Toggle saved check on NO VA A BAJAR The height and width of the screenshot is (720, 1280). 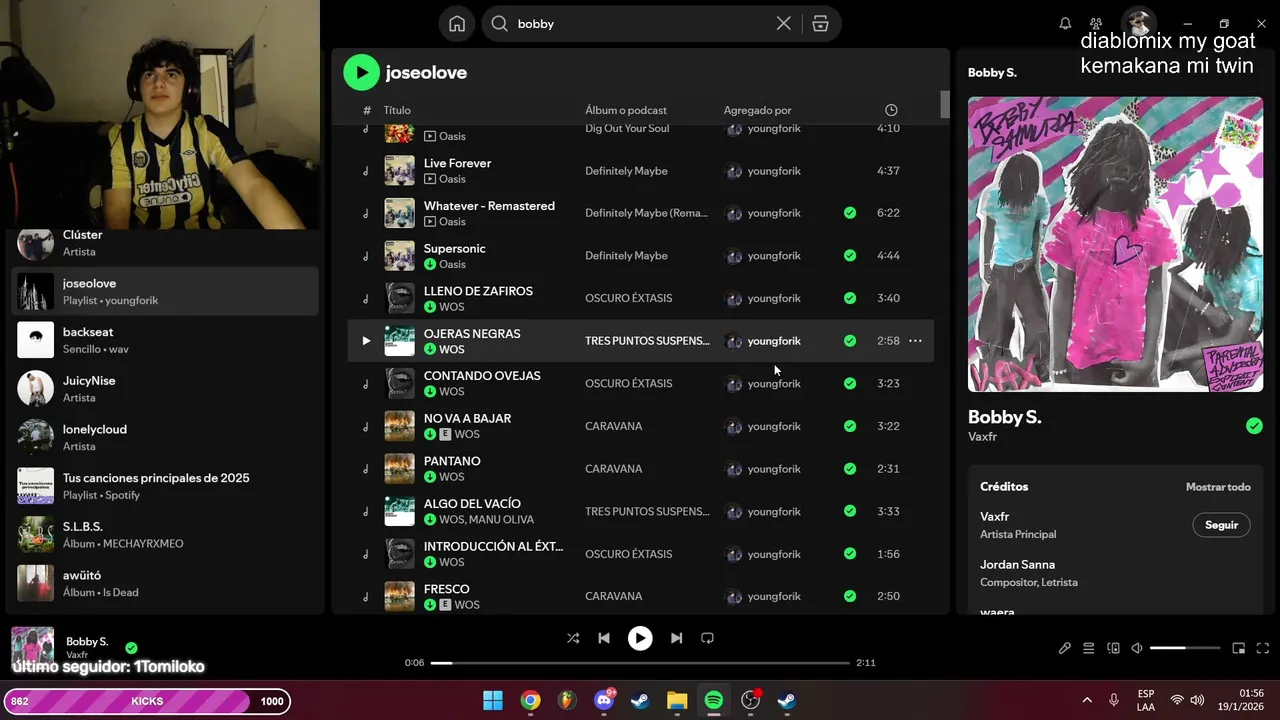point(849,426)
